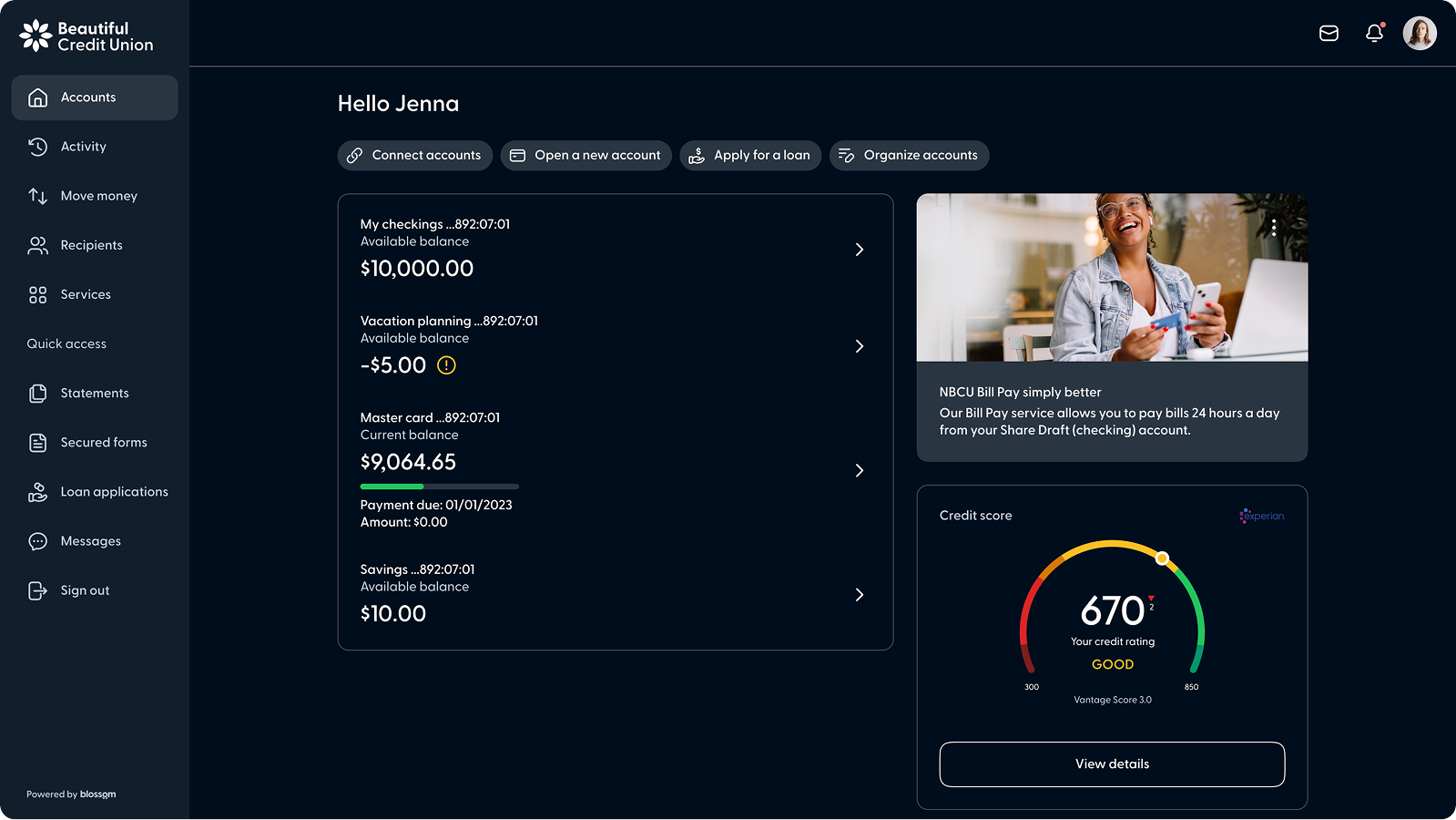Click the card icon in Open a new account

coord(517,156)
